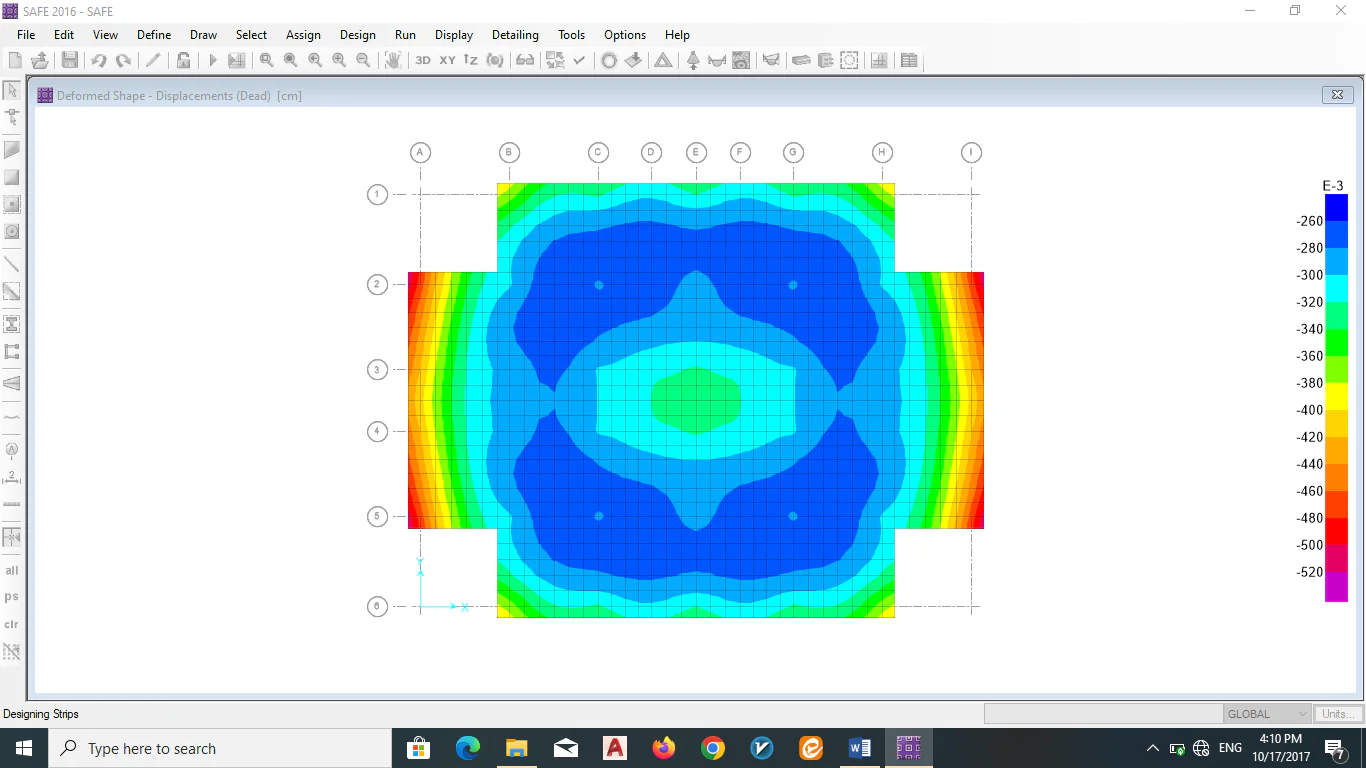
Task: Close the Deformed Shape window
Action: pyautogui.click(x=1337, y=95)
